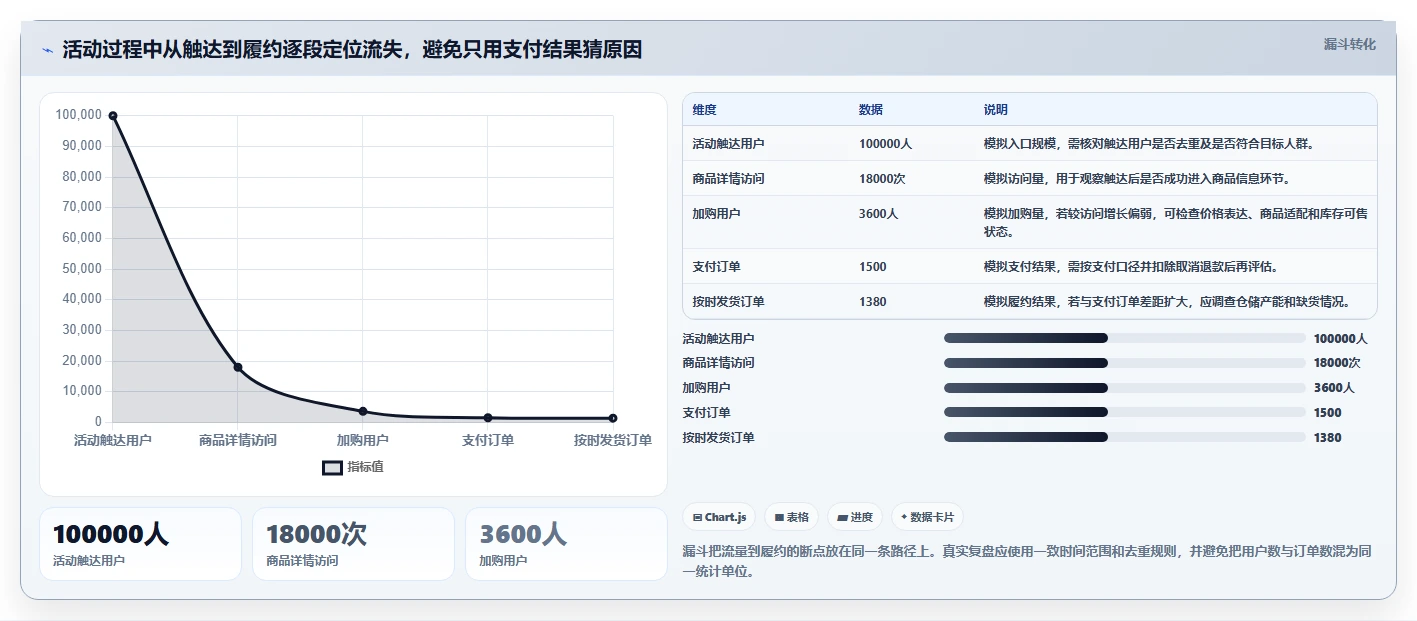The image size is (1417, 621).
Task: Click the 1500 cell in the table
Action: [872, 267]
